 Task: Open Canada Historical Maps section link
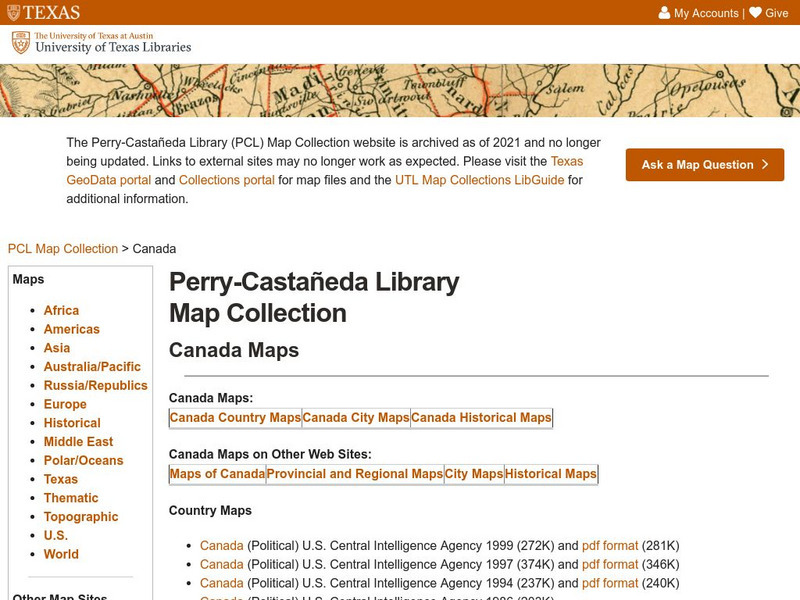[481, 418]
